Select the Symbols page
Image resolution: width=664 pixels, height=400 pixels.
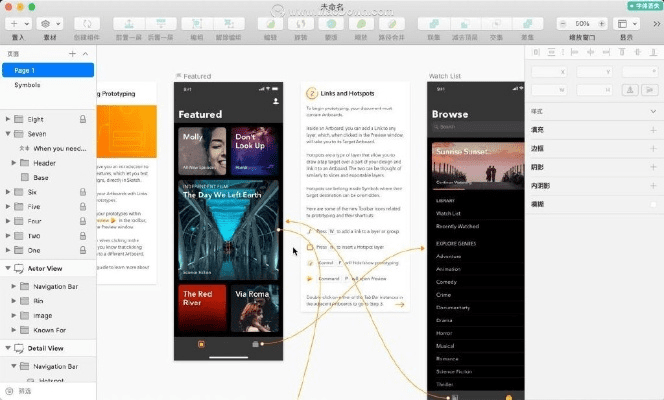[x=27, y=85]
